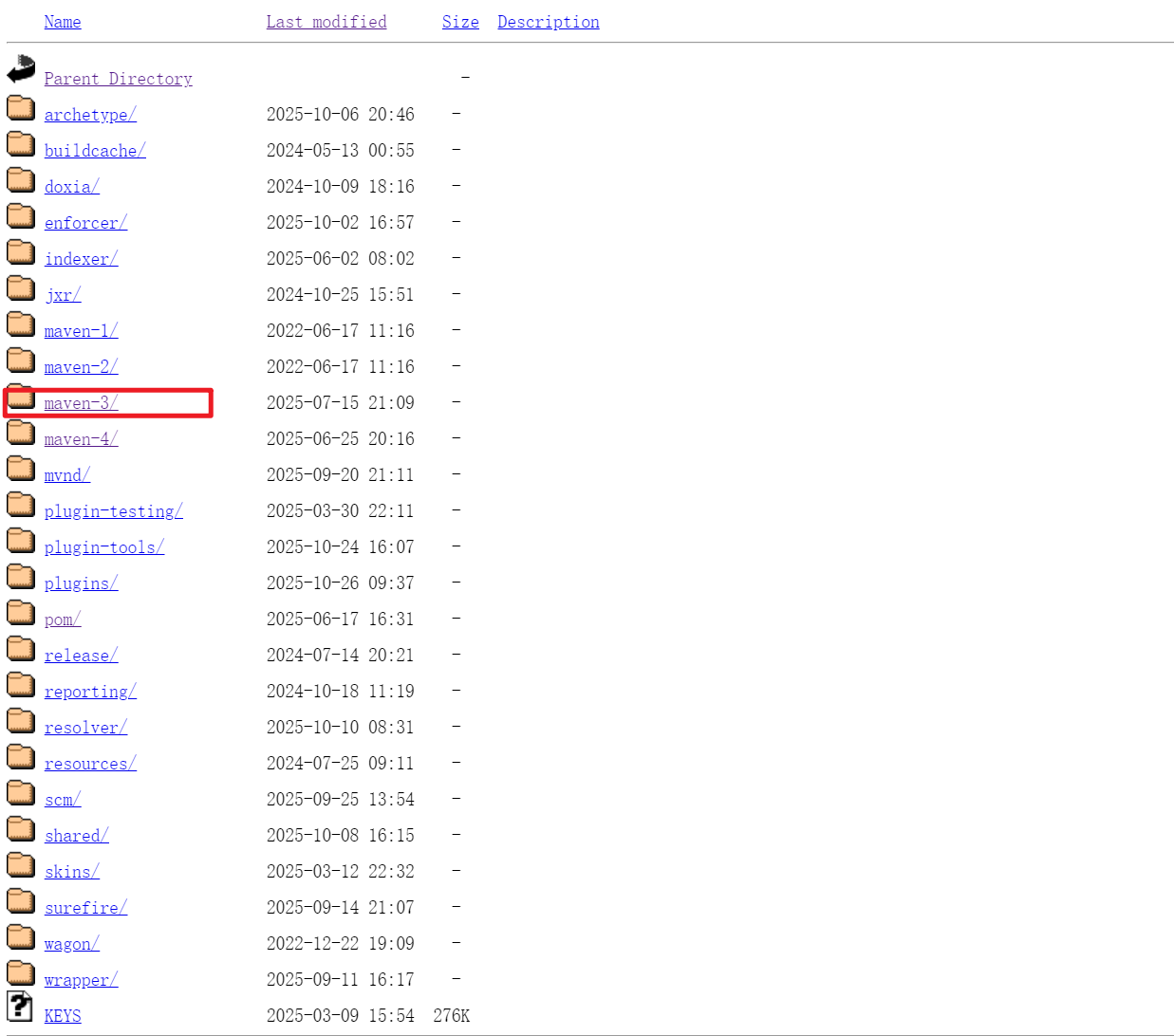Click the folder icon next to shared/
The width and height of the screenshot is (1174, 1036).
coord(21,828)
